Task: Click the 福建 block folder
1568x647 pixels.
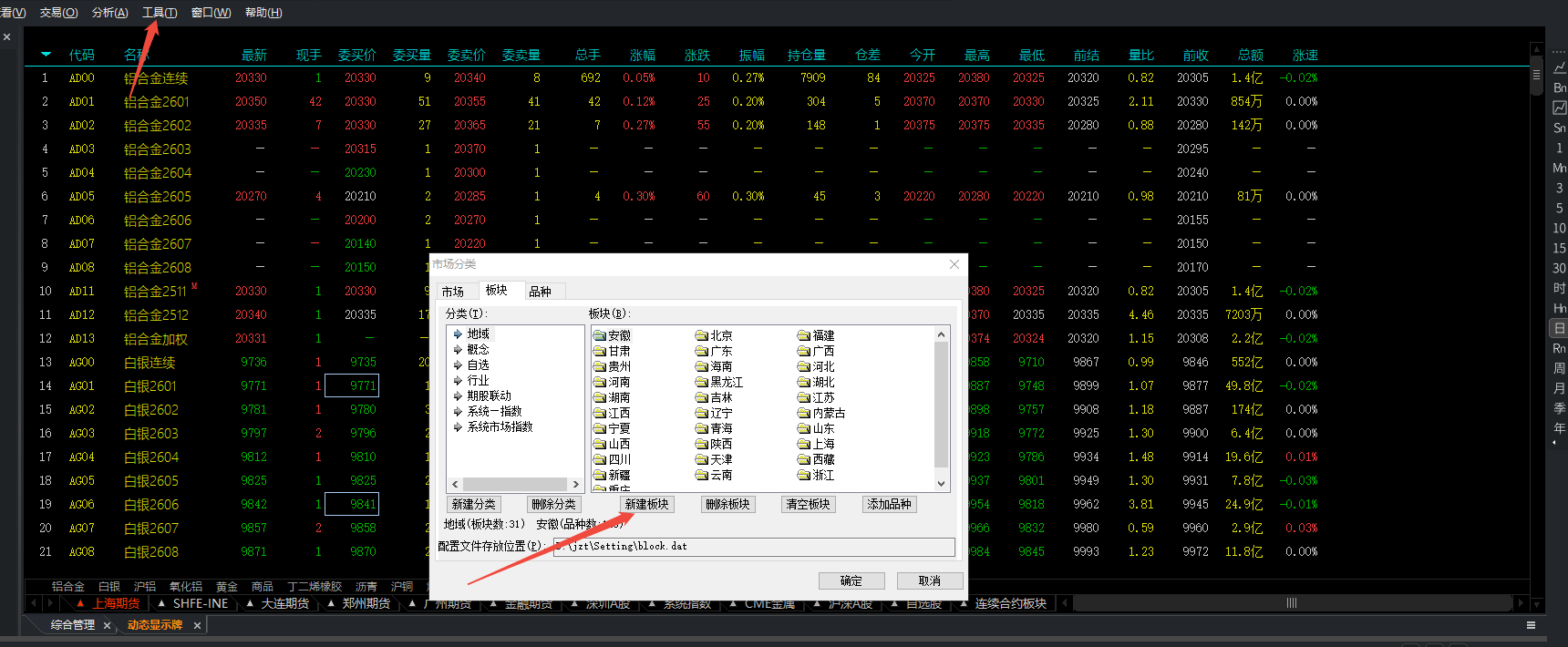Action: pyautogui.click(x=816, y=335)
